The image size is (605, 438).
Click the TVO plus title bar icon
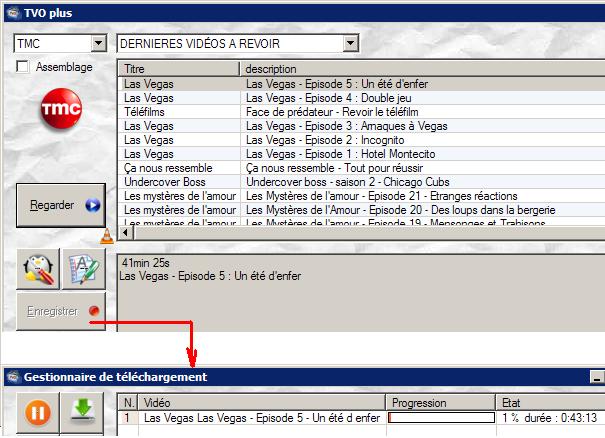pos(11,11)
